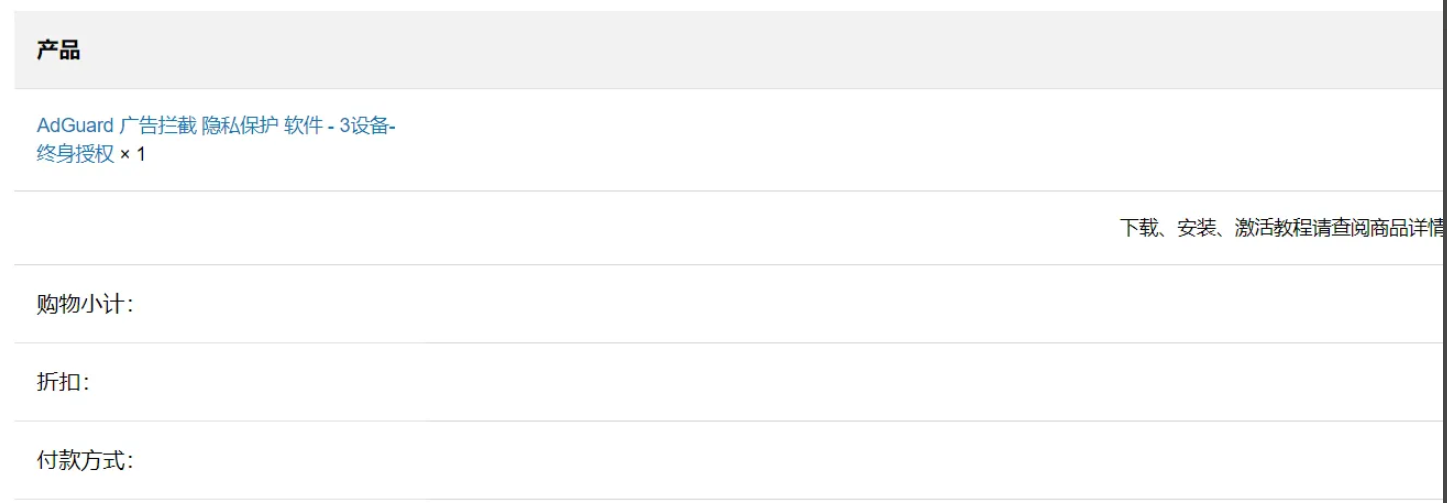Click 隐私保护 in the product link
This screenshot has height=503, width=1447.
point(240,126)
